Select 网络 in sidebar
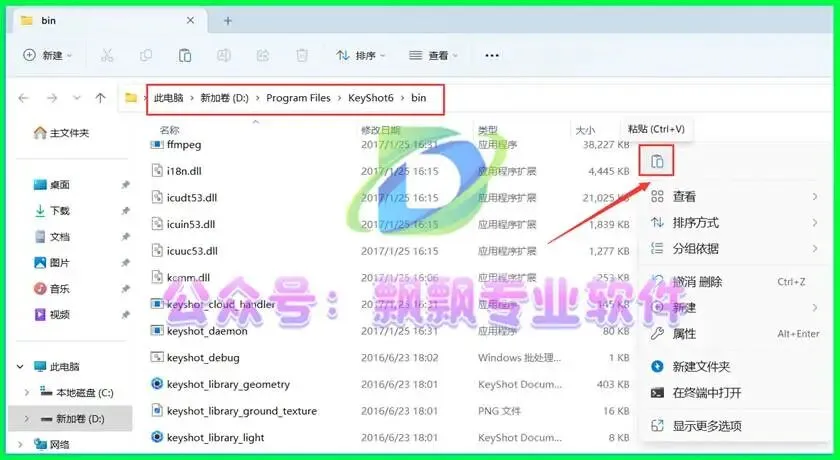Screen dimensions: 840x460 pyautogui.click(x=52, y=444)
